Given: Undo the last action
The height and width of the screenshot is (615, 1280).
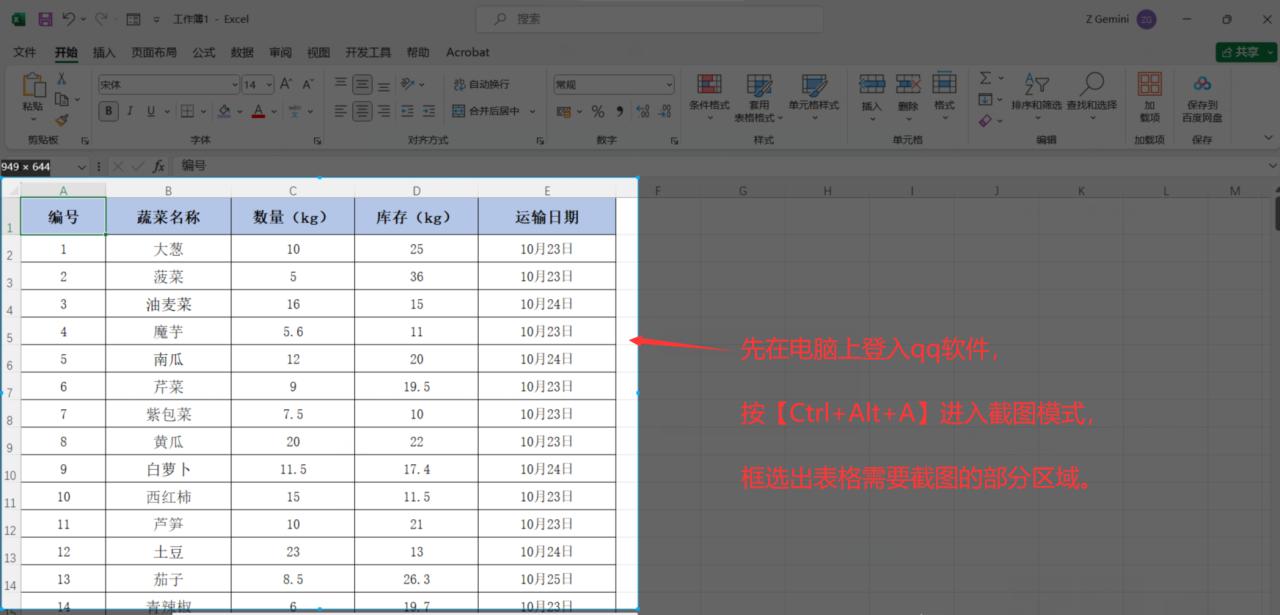Looking at the screenshot, I should (69, 19).
